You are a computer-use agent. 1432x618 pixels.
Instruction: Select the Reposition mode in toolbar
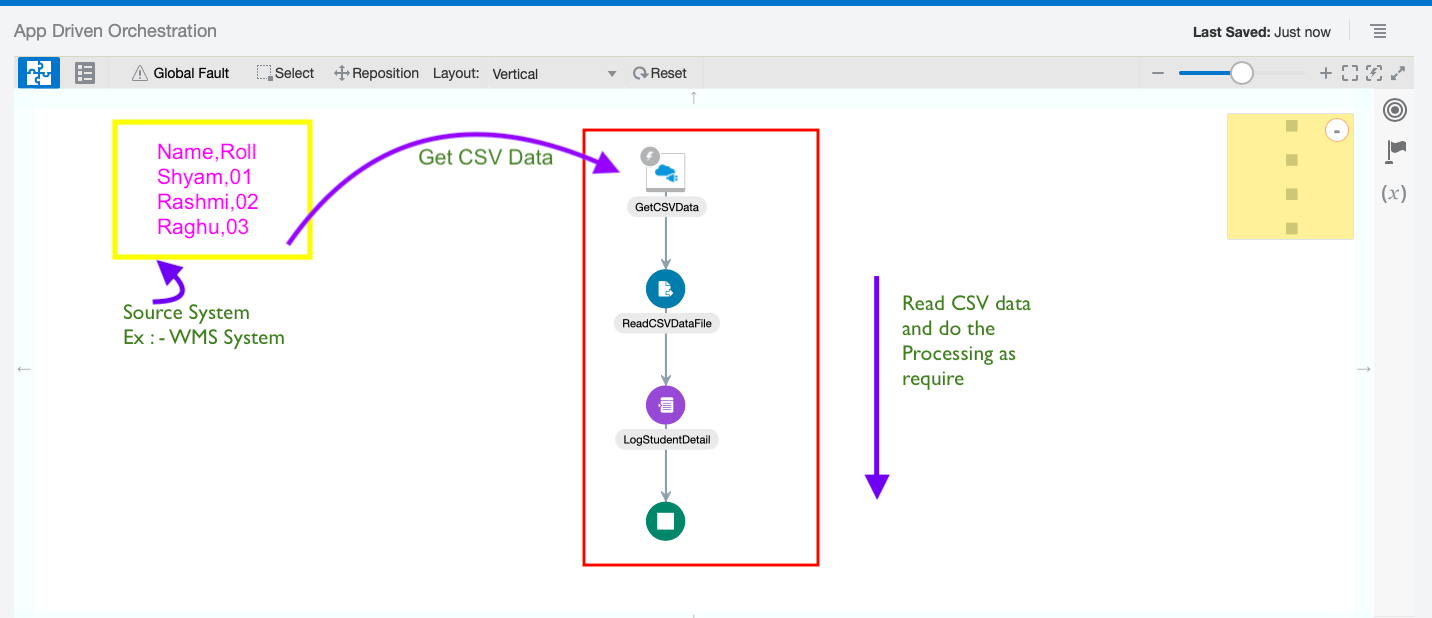click(x=376, y=72)
